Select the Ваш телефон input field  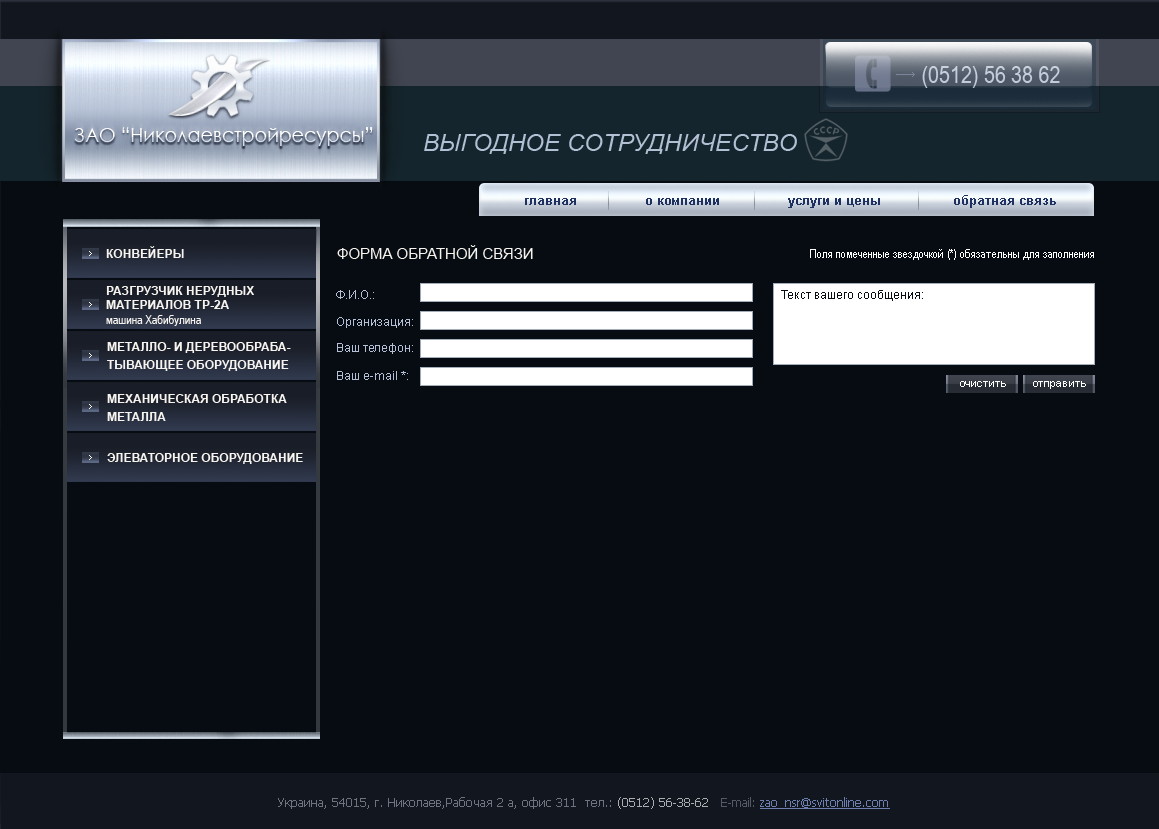pos(586,349)
